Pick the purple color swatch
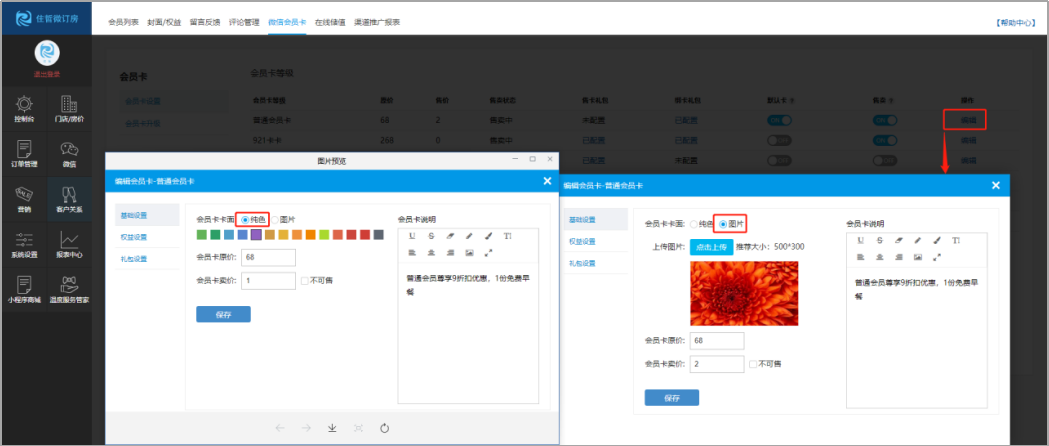The image size is (1049, 446). point(257,235)
